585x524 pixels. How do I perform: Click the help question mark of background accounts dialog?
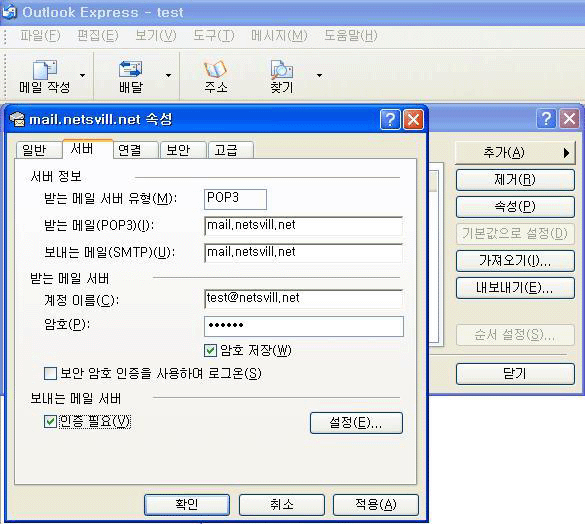pos(546,119)
